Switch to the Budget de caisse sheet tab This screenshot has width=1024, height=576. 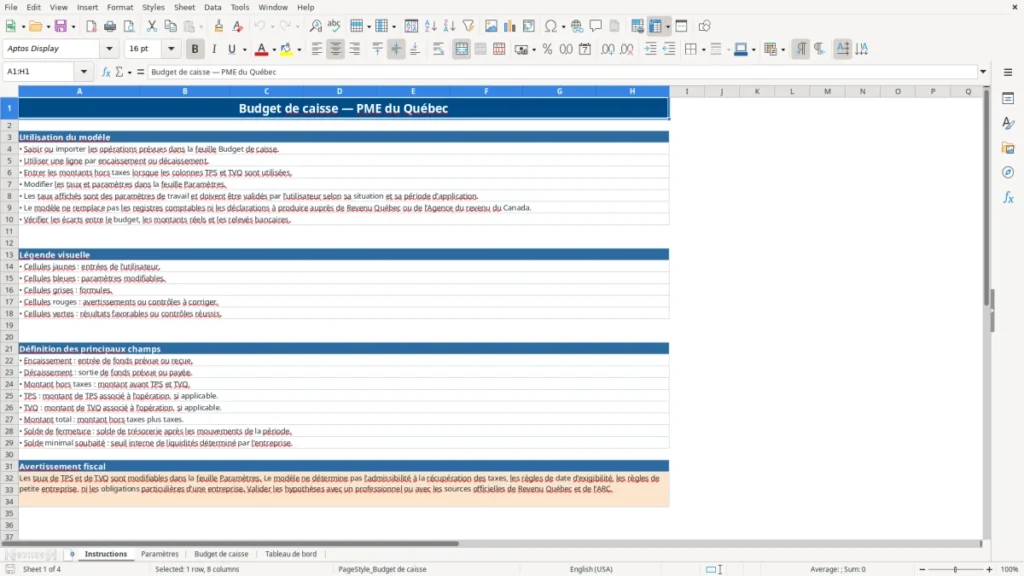221,554
